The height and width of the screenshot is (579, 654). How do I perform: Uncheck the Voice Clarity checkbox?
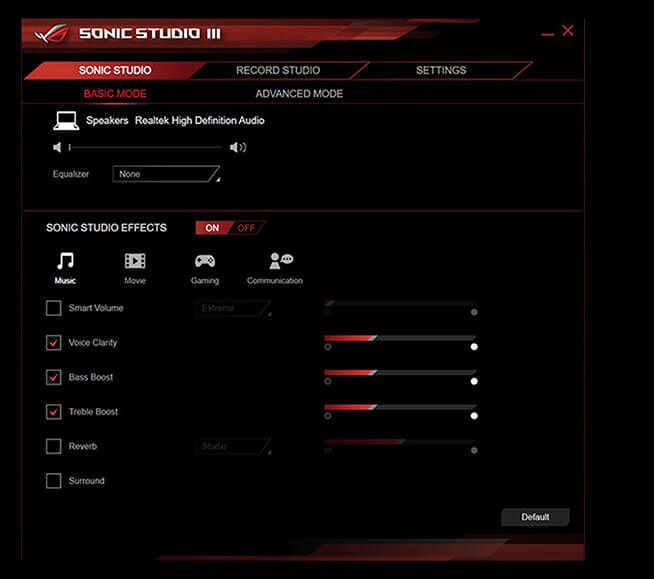click(x=53, y=343)
